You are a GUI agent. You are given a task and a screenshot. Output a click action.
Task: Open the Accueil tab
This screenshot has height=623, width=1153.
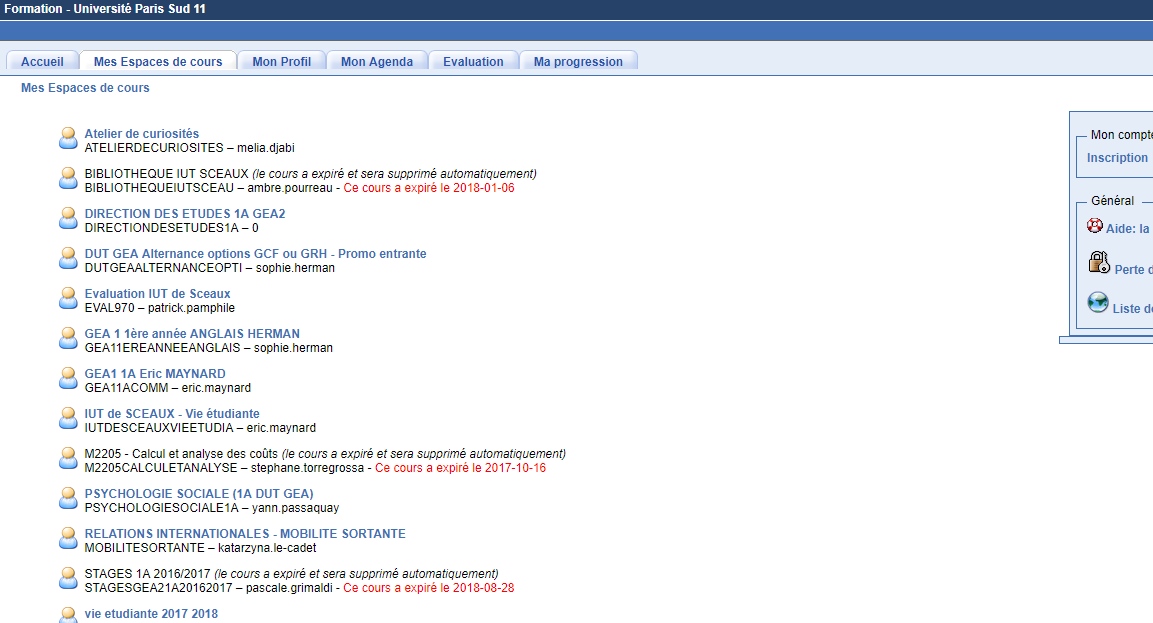pos(42,62)
